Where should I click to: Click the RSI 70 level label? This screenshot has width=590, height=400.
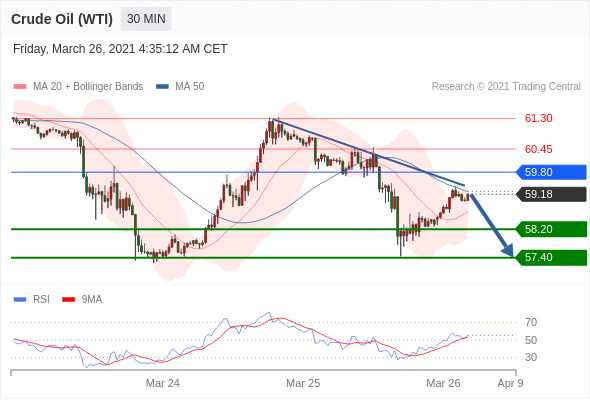531,322
